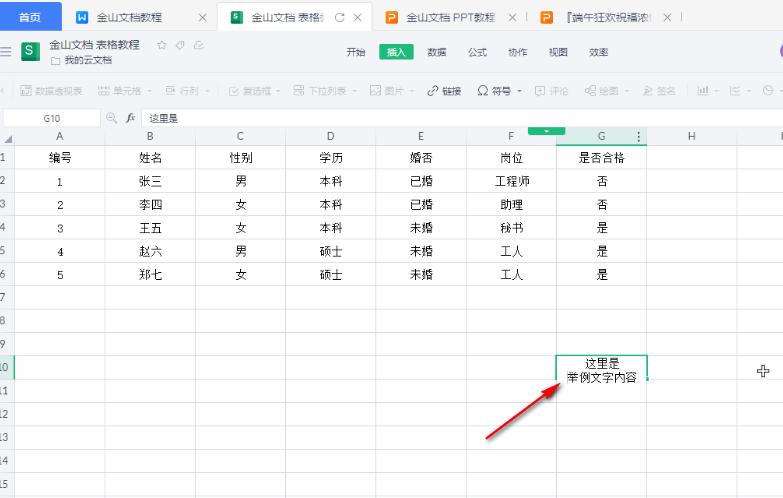Select the cell containing 赵六
Screen dimensions: 783x498
150,251
